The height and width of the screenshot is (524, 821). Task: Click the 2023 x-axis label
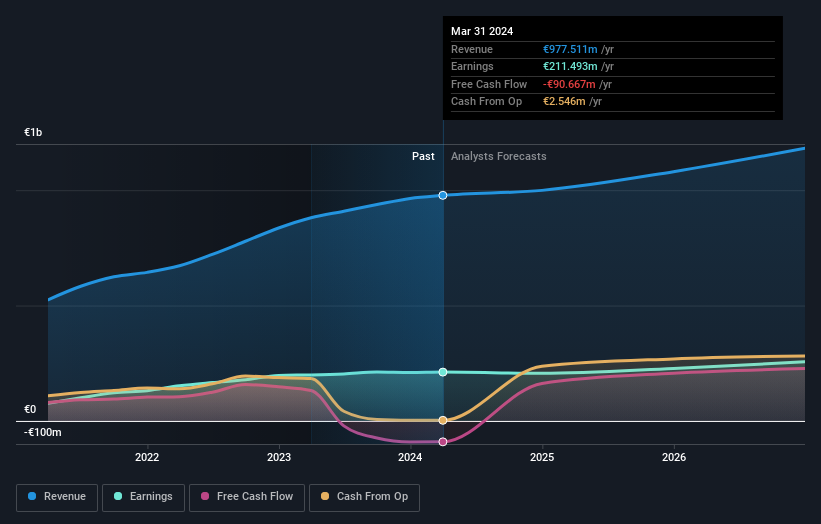[279, 457]
